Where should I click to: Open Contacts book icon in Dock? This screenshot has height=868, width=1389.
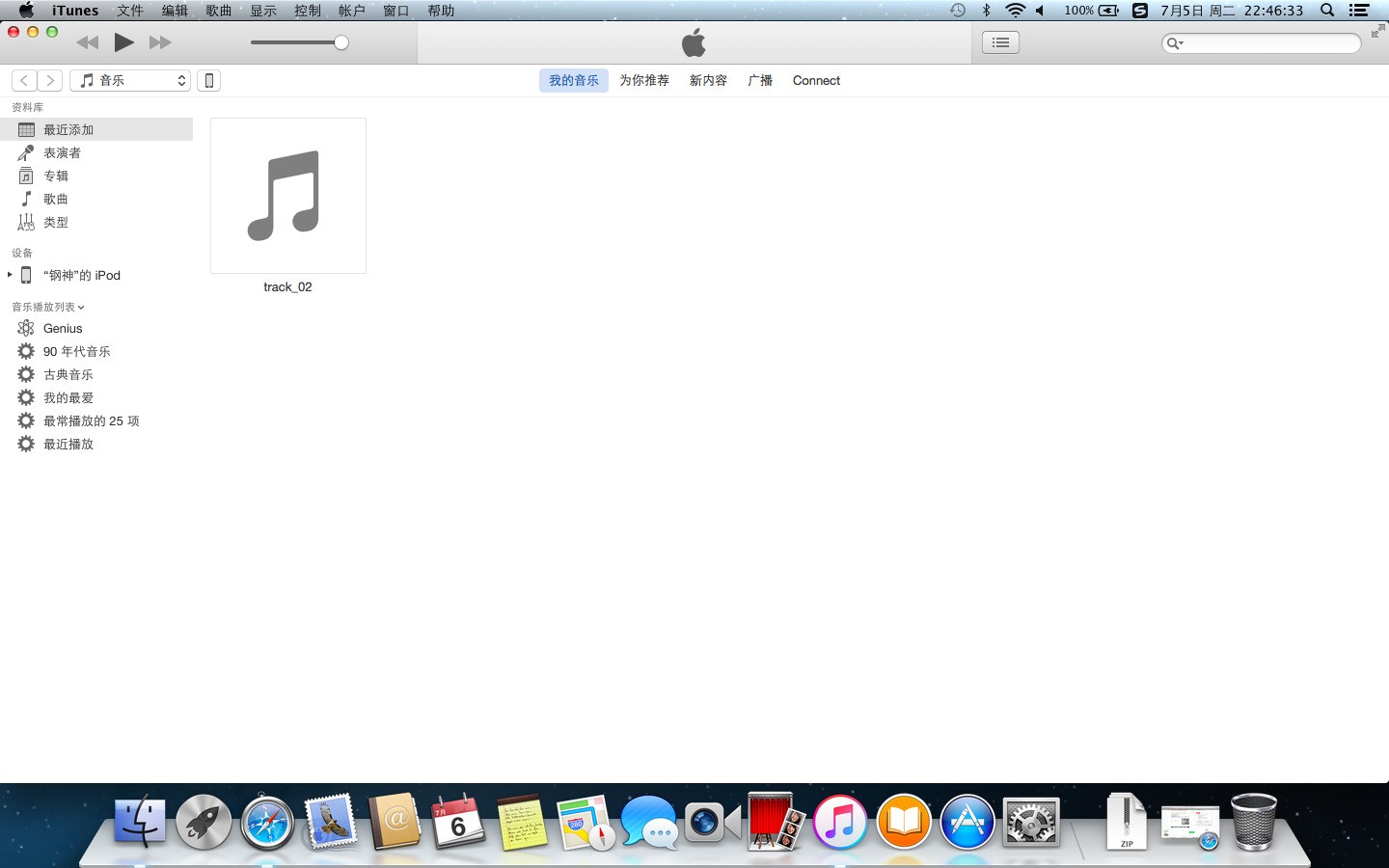tap(395, 822)
